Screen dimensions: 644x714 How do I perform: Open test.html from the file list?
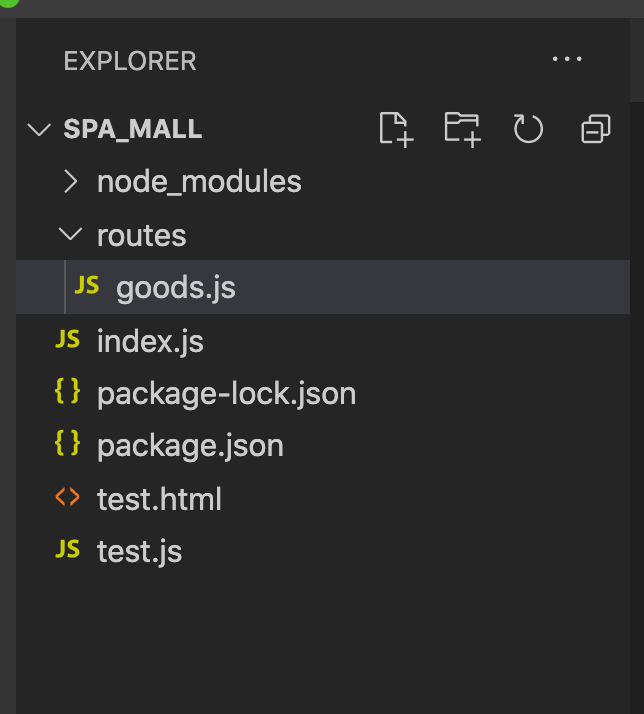[x=159, y=499]
